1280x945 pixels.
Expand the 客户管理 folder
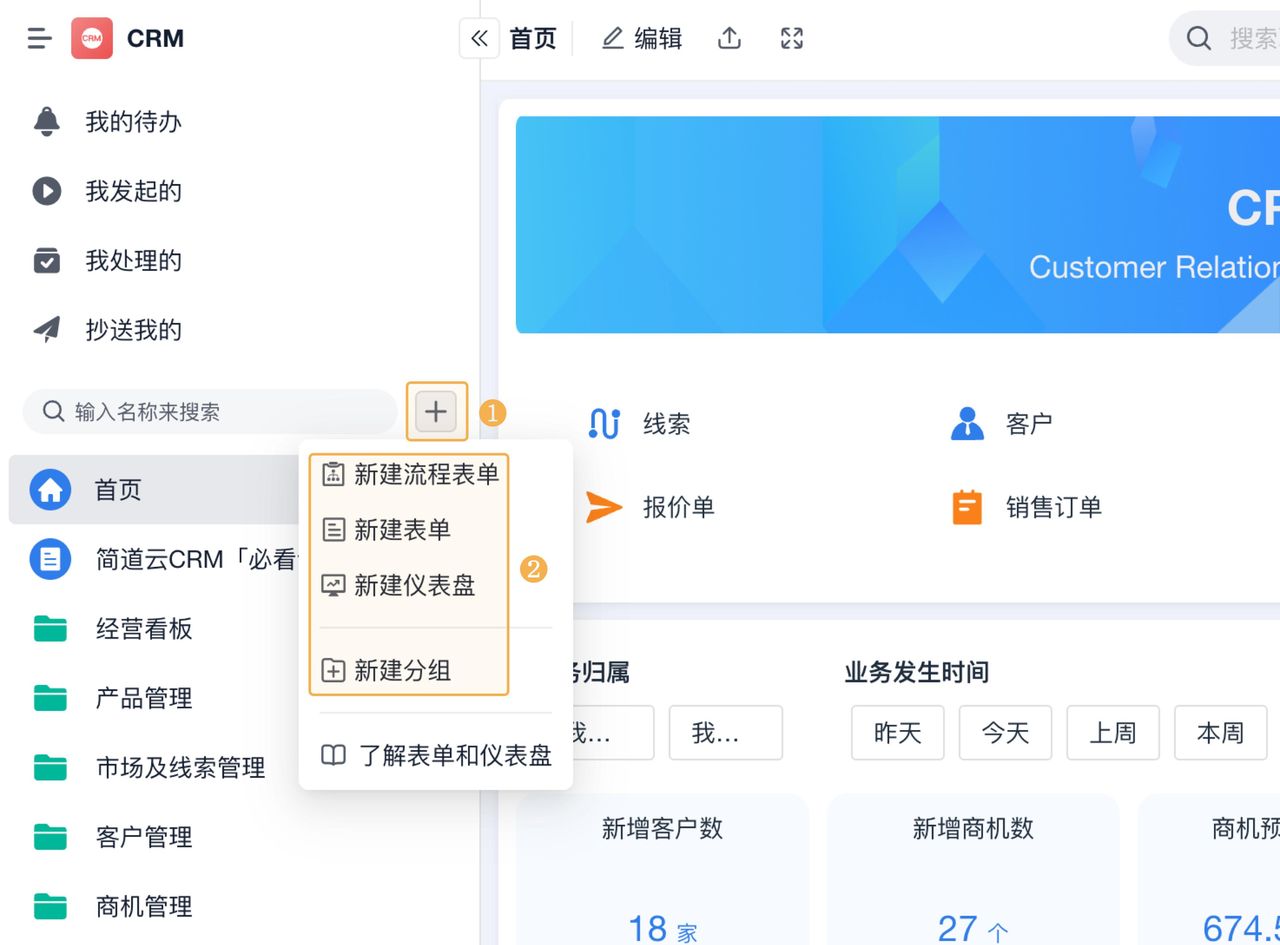pyautogui.click(x=142, y=837)
